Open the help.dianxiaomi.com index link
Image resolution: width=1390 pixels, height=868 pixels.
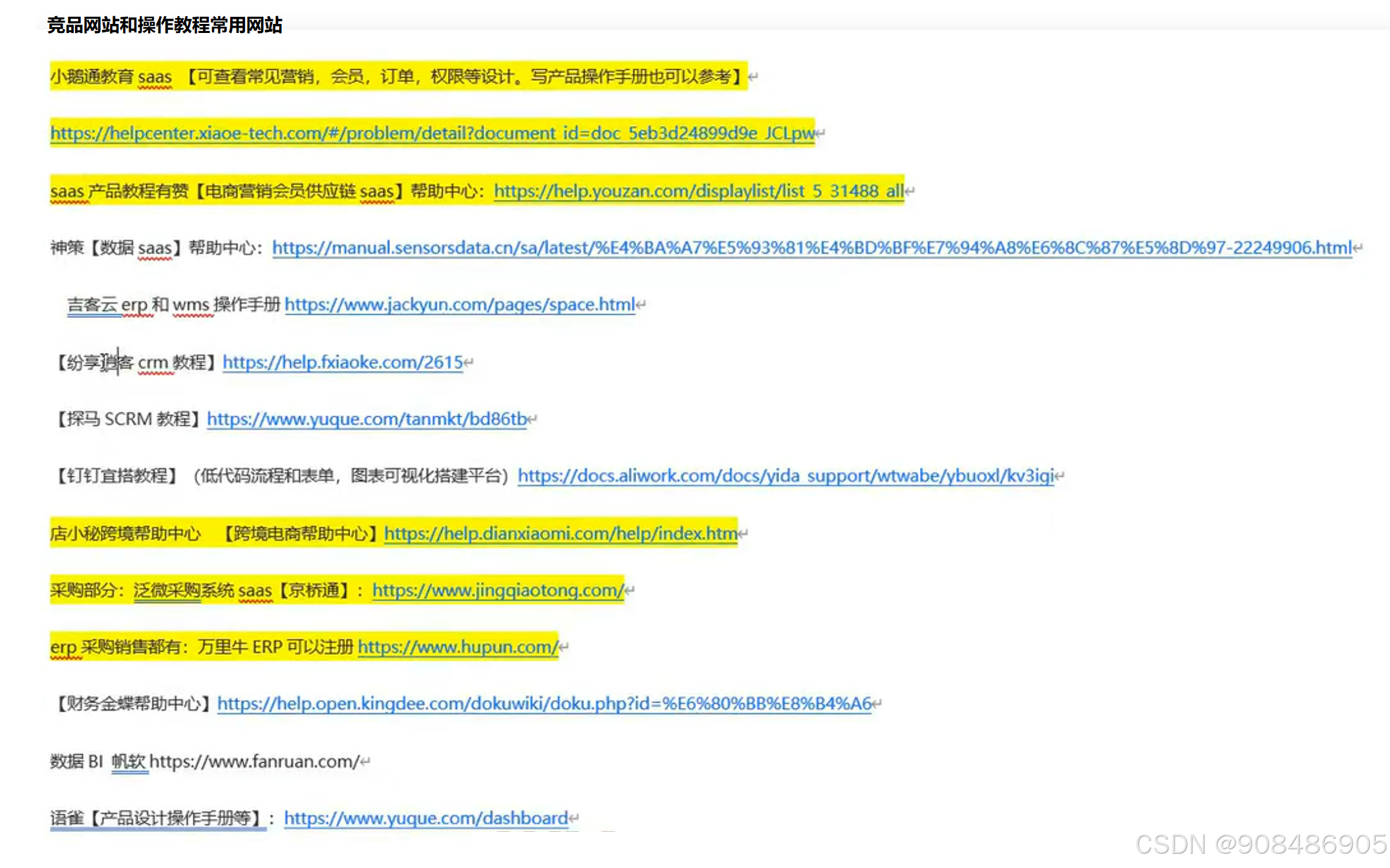560,533
